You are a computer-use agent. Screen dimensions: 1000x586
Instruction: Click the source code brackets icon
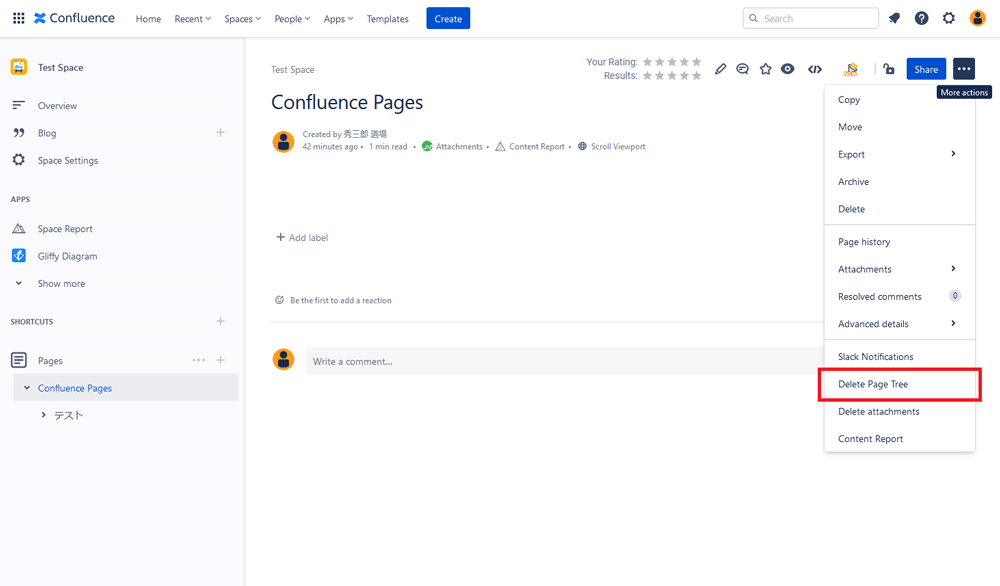(815, 69)
